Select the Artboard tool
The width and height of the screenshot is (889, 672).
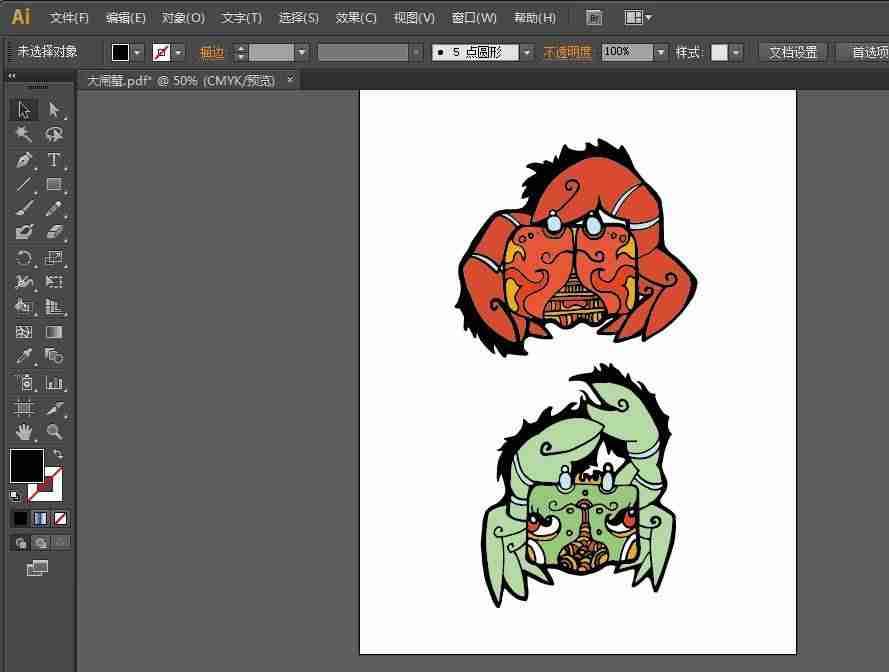[24, 408]
